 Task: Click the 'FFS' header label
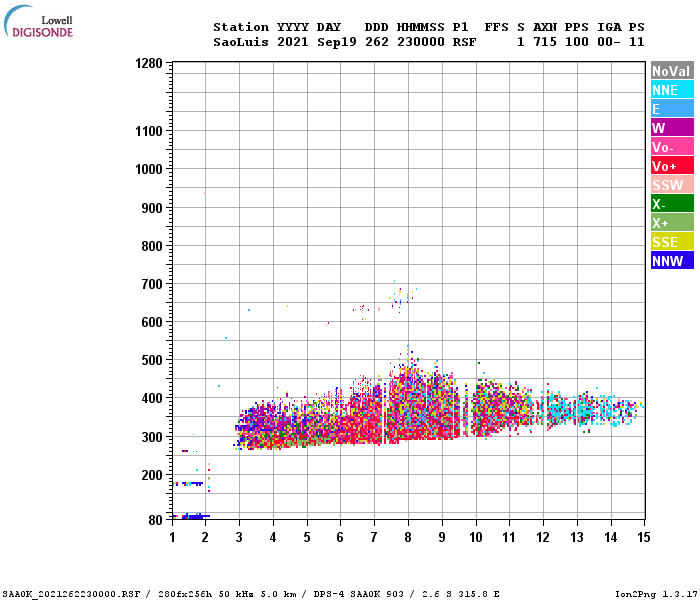[496, 27]
